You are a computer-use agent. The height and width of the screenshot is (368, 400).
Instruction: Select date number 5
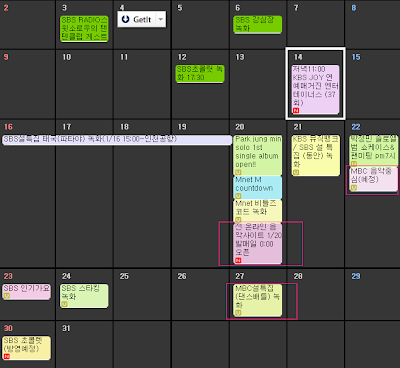180,8
